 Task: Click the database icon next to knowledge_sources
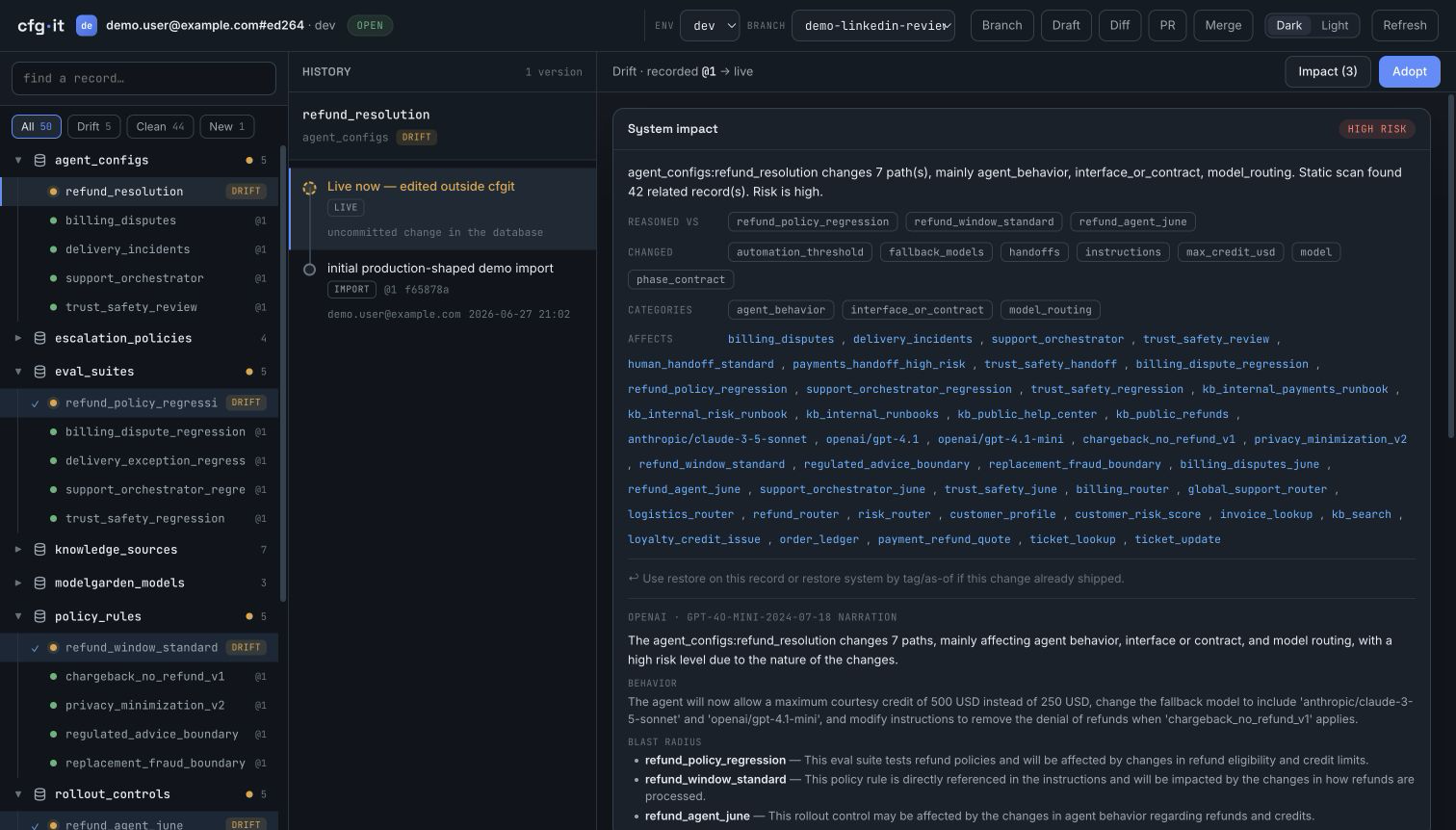pos(39,550)
